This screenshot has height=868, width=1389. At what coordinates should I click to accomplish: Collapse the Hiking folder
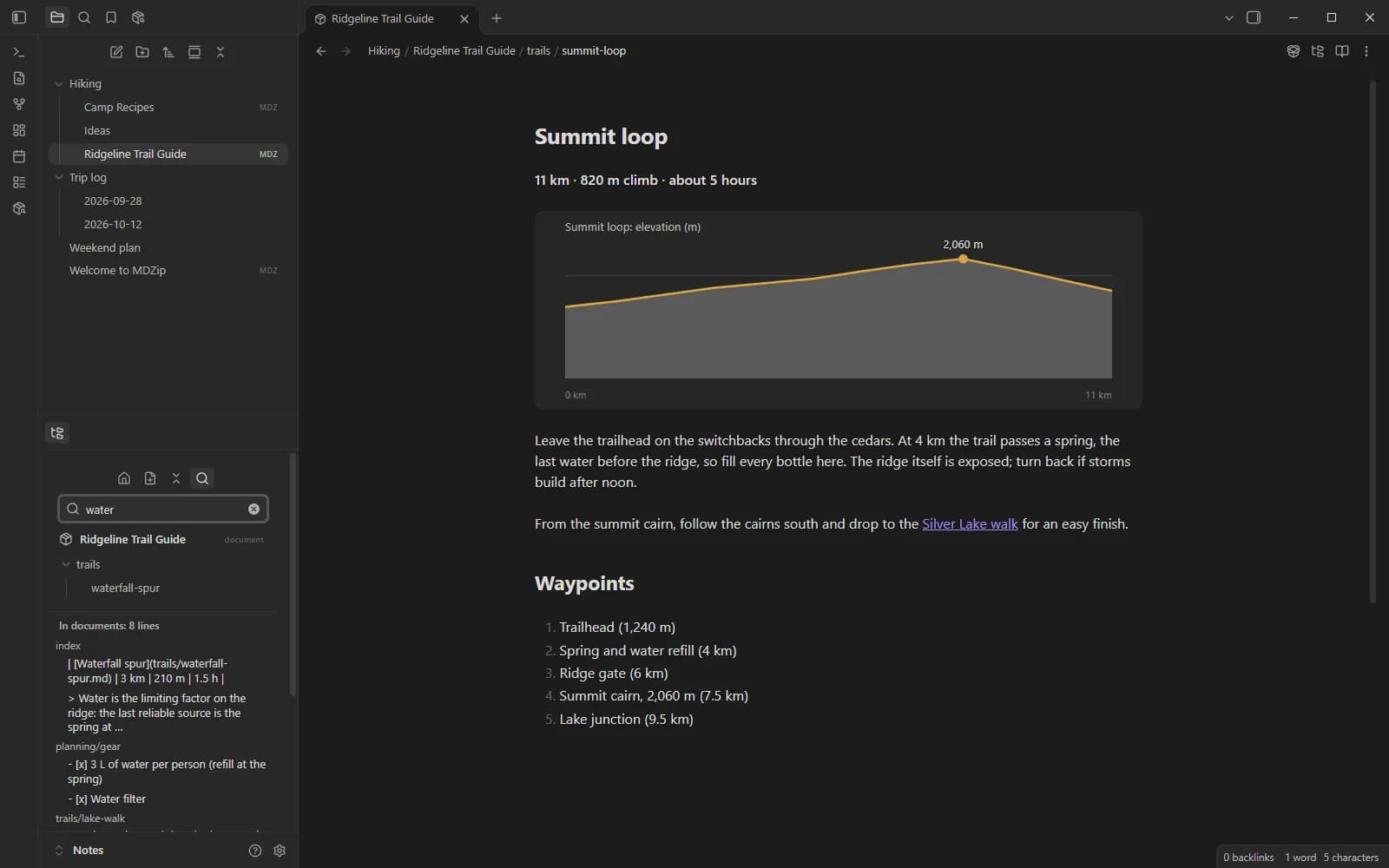coord(59,84)
